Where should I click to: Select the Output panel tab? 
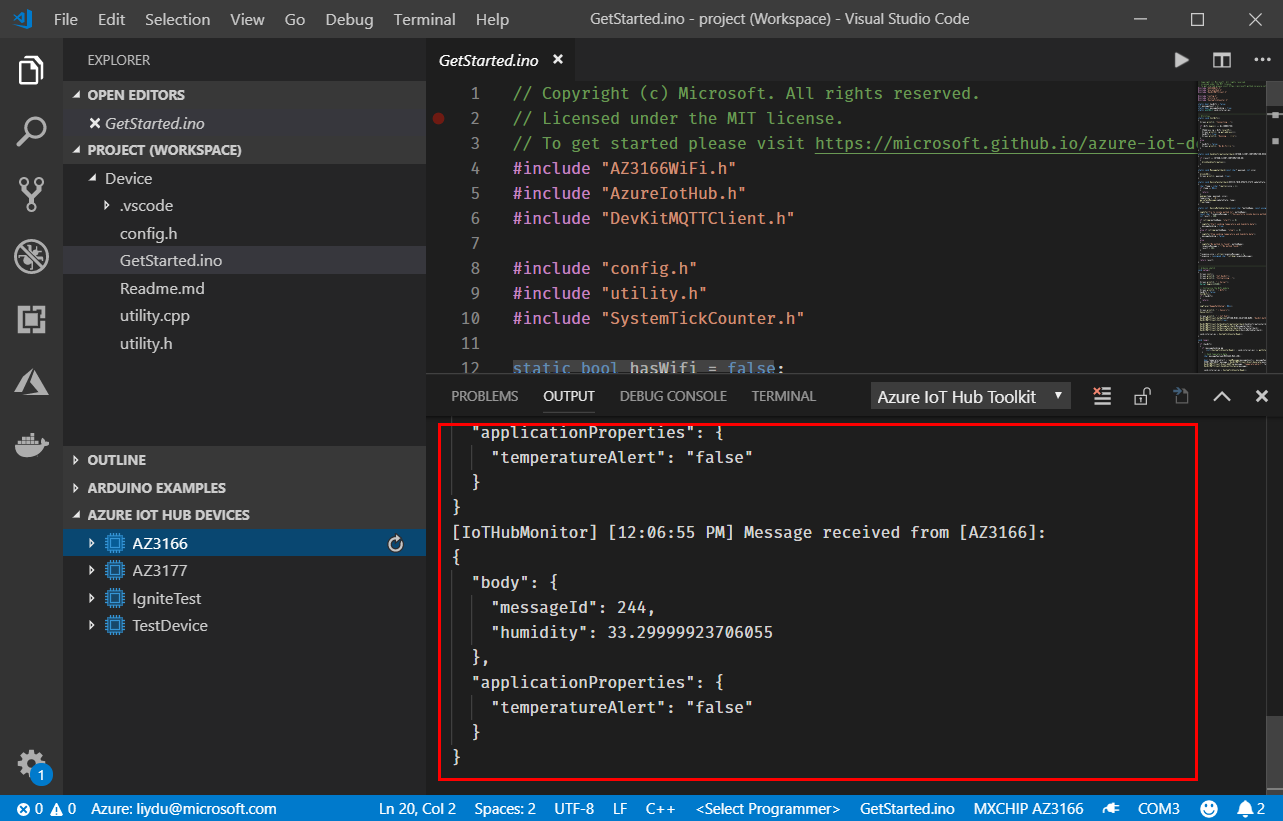pyautogui.click(x=569, y=396)
